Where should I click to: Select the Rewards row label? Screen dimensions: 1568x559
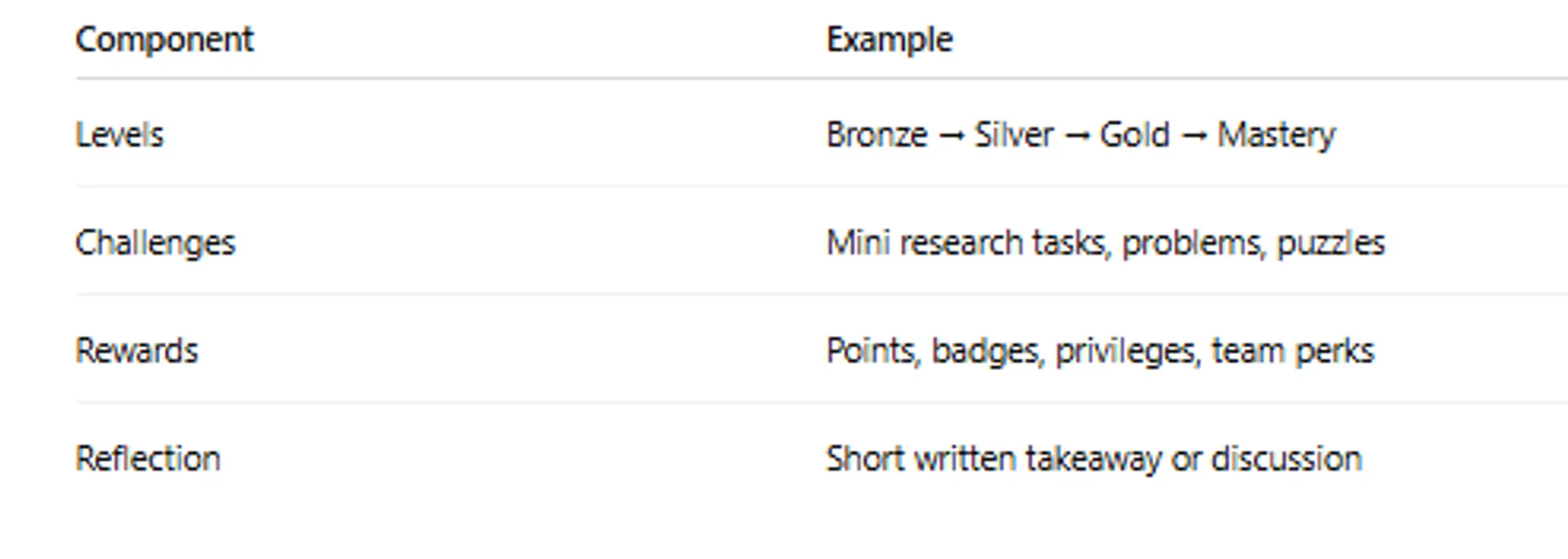[x=136, y=351]
